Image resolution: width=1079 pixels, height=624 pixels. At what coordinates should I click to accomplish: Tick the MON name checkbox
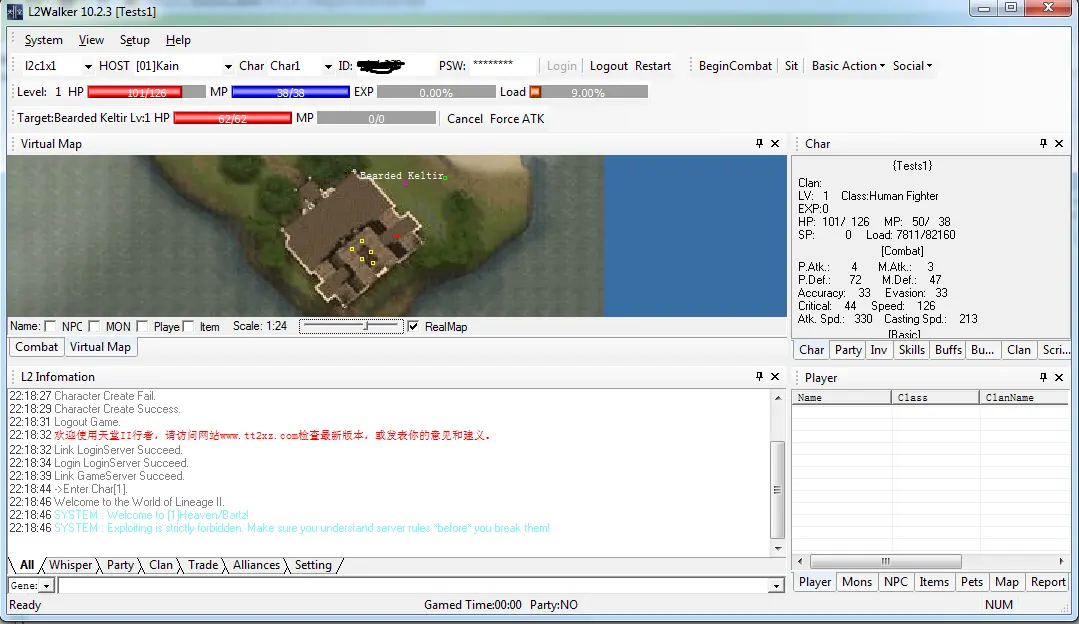pos(94,327)
